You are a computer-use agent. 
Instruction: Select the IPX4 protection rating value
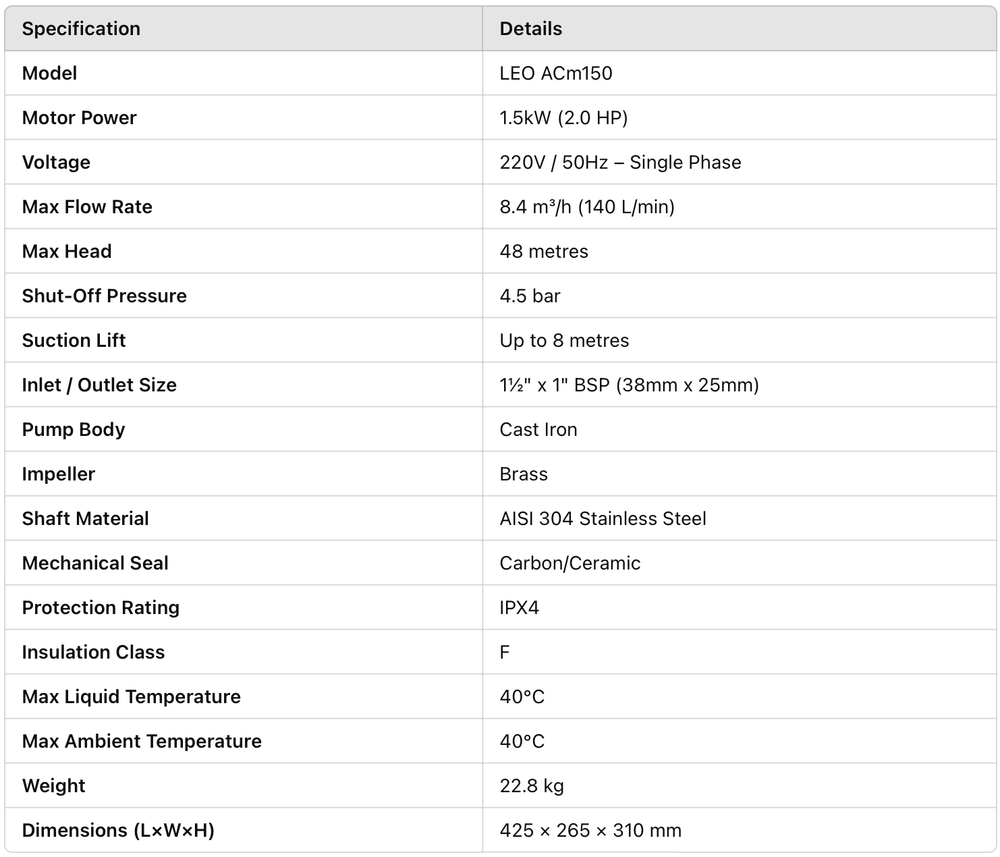519,607
